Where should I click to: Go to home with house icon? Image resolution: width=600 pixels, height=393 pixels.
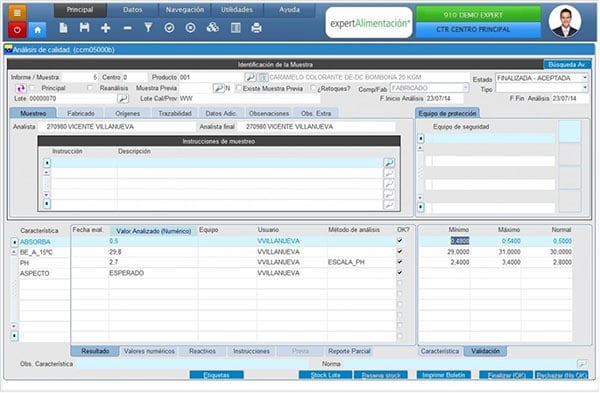38,29
